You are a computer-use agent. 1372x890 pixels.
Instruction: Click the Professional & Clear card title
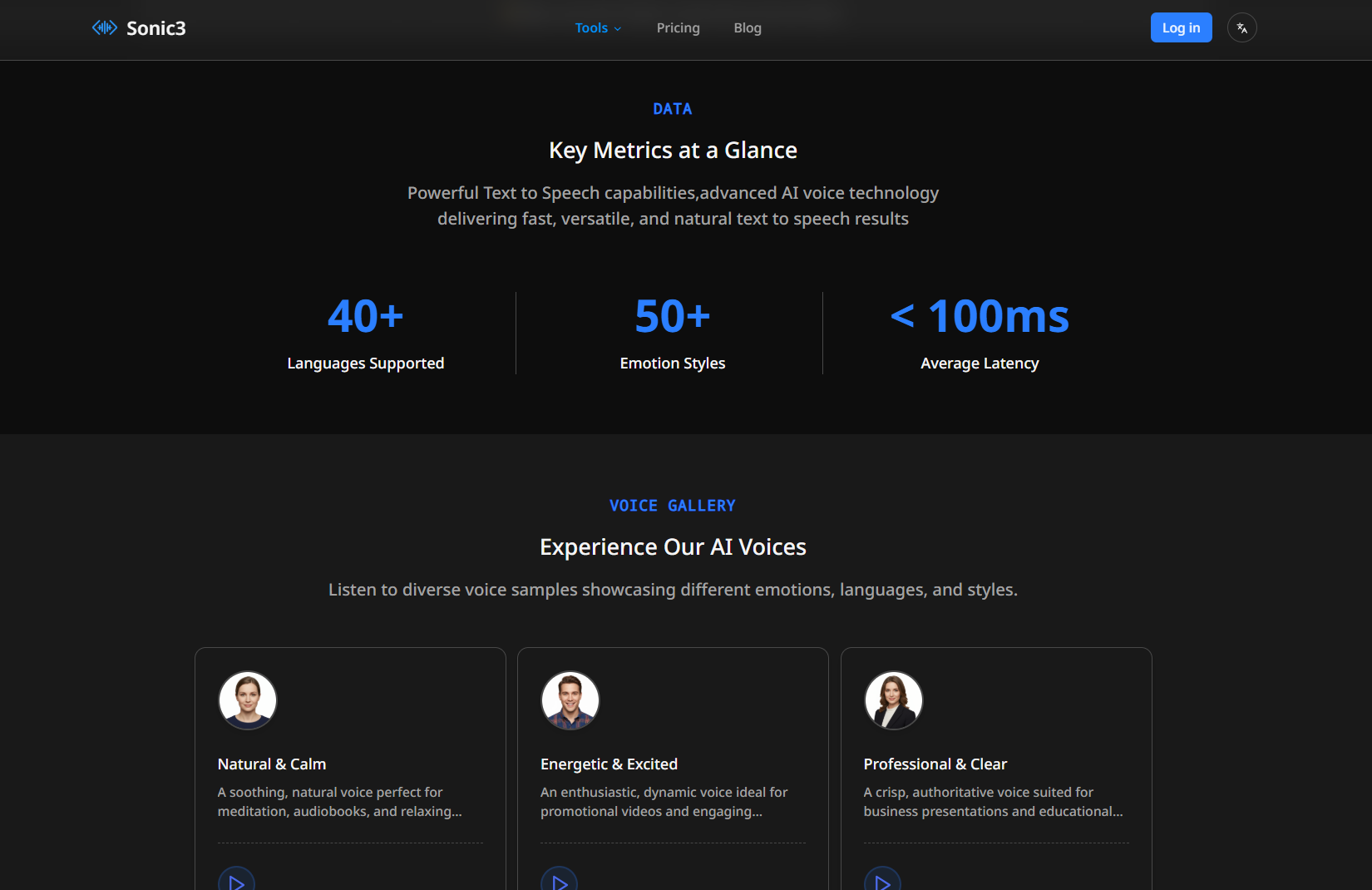coord(935,764)
